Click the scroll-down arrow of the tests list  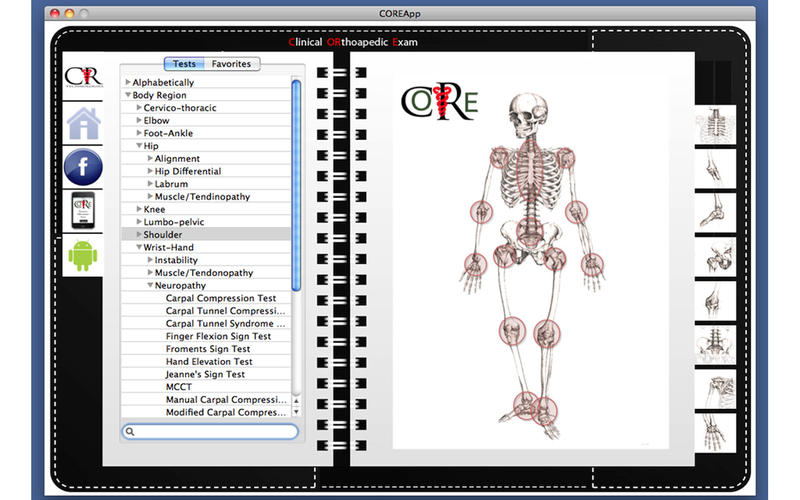pos(296,411)
